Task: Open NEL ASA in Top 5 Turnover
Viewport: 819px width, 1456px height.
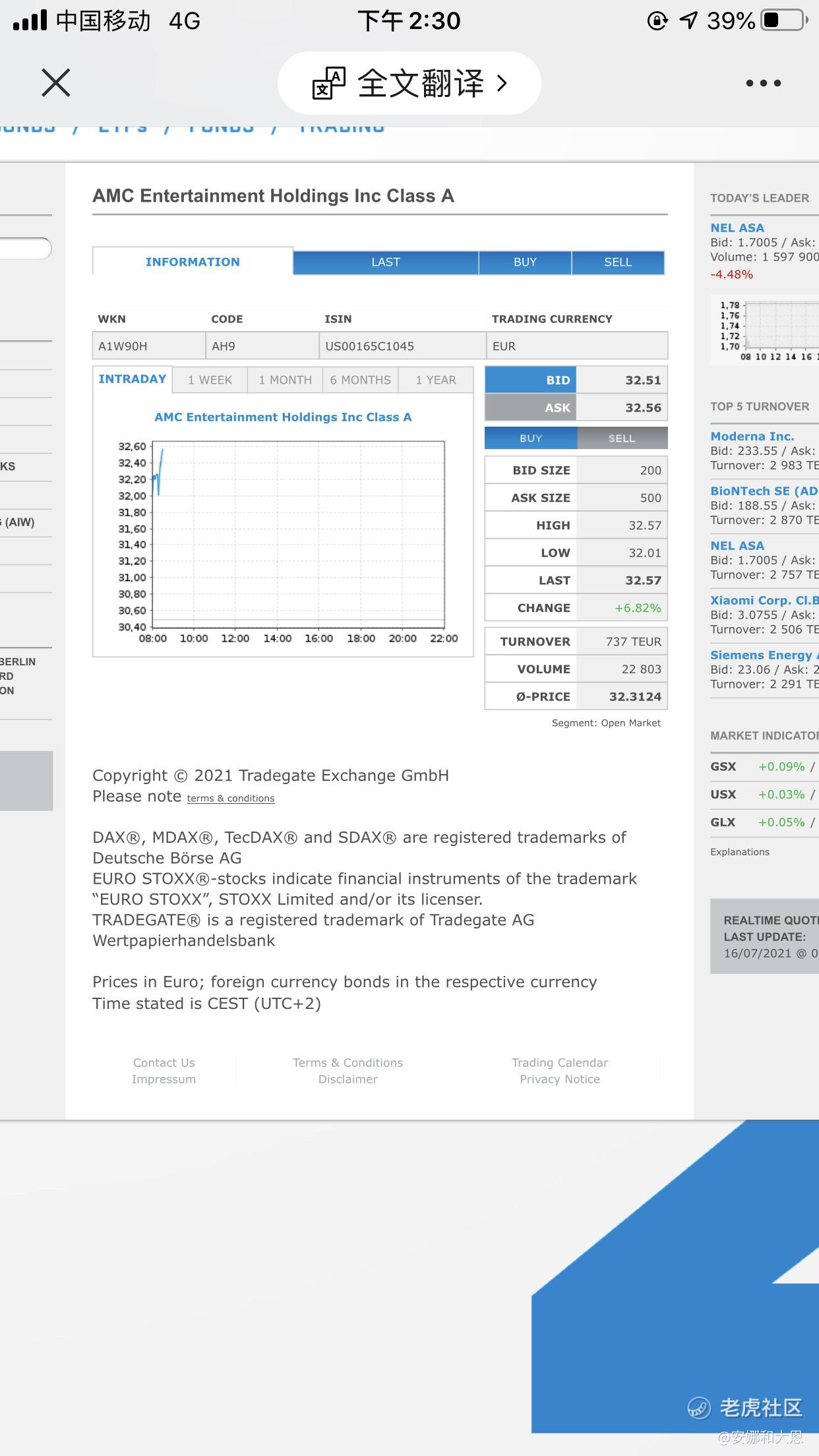Action: click(737, 546)
